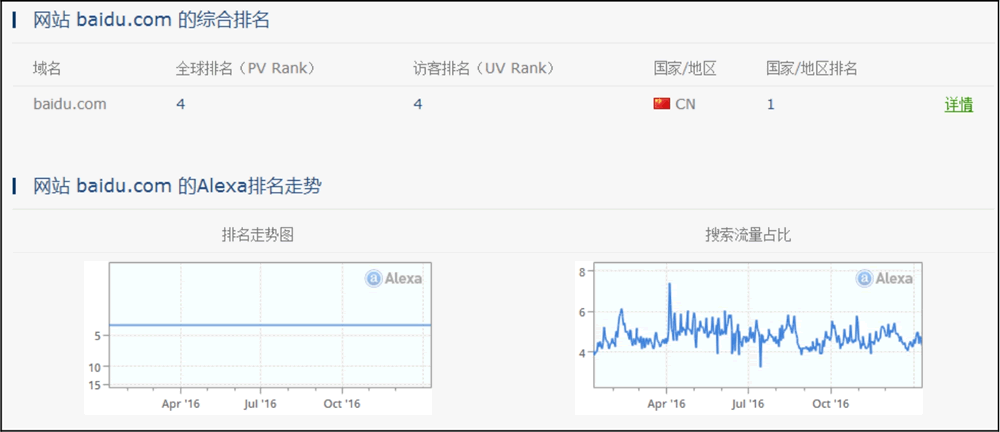Image resolution: width=1000 pixels, height=432 pixels.
Task: Click the 域名 column header
Action: [47, 68]
